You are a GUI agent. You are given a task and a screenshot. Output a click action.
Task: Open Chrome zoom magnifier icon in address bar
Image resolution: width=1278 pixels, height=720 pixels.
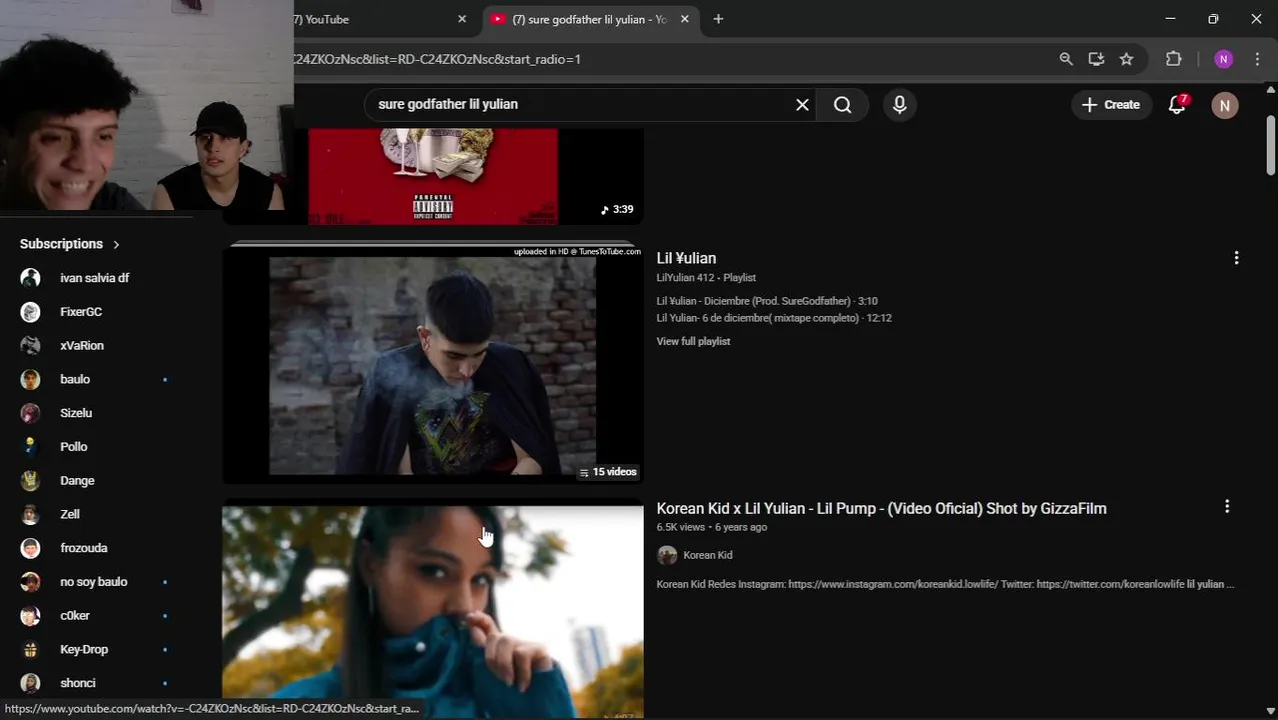1066,59
